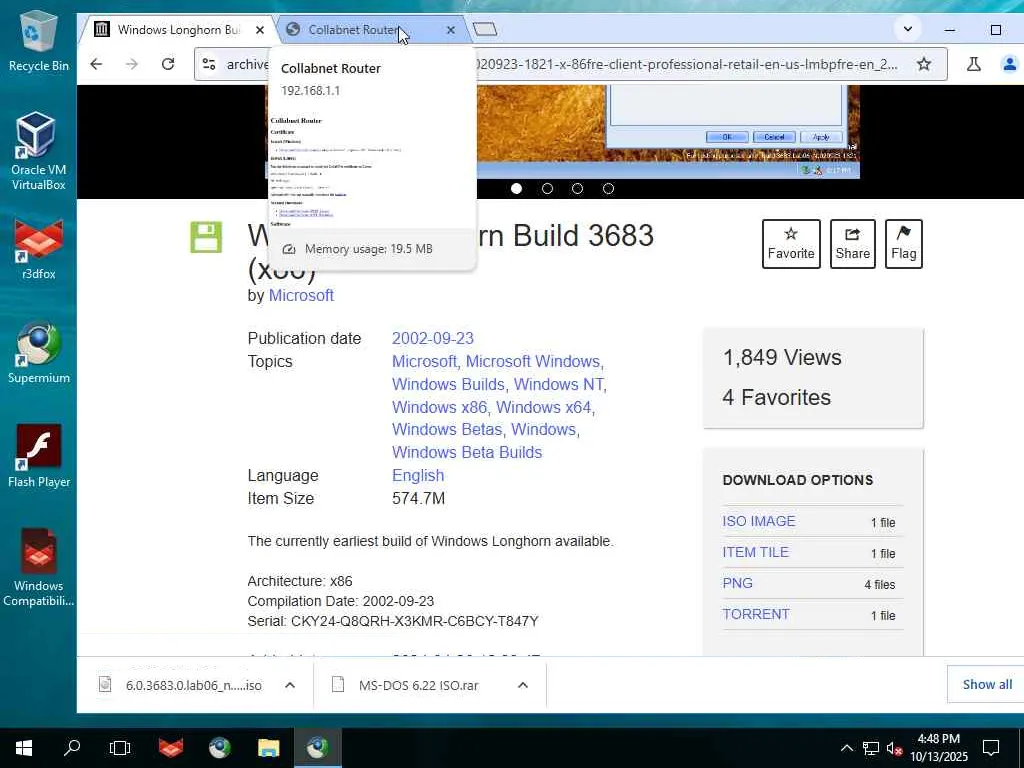Download the ISO IMAGE option
The image size is (1024, 768).
click(x=758, y=521)
